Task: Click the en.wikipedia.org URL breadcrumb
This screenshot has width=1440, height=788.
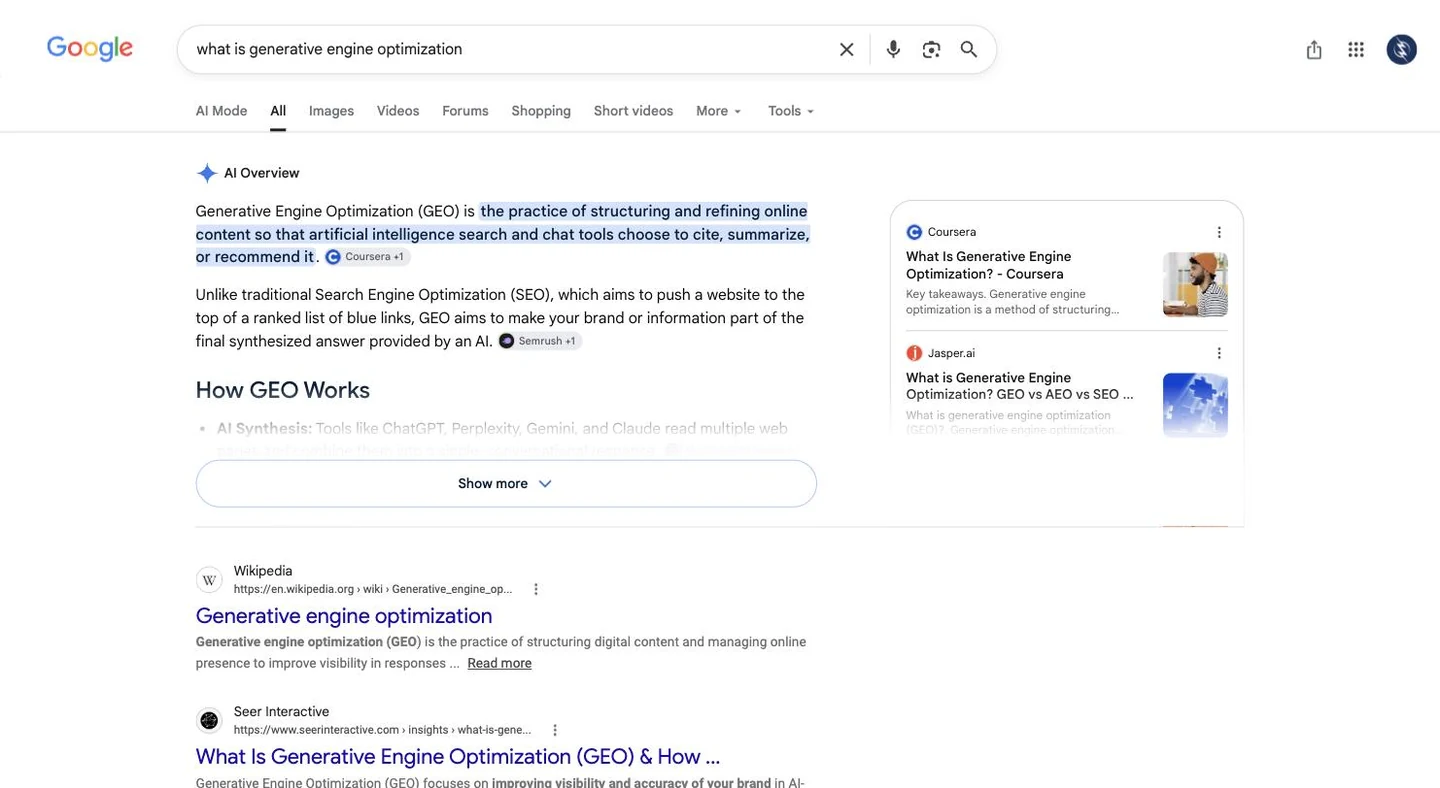Action: tap(373, 589)
